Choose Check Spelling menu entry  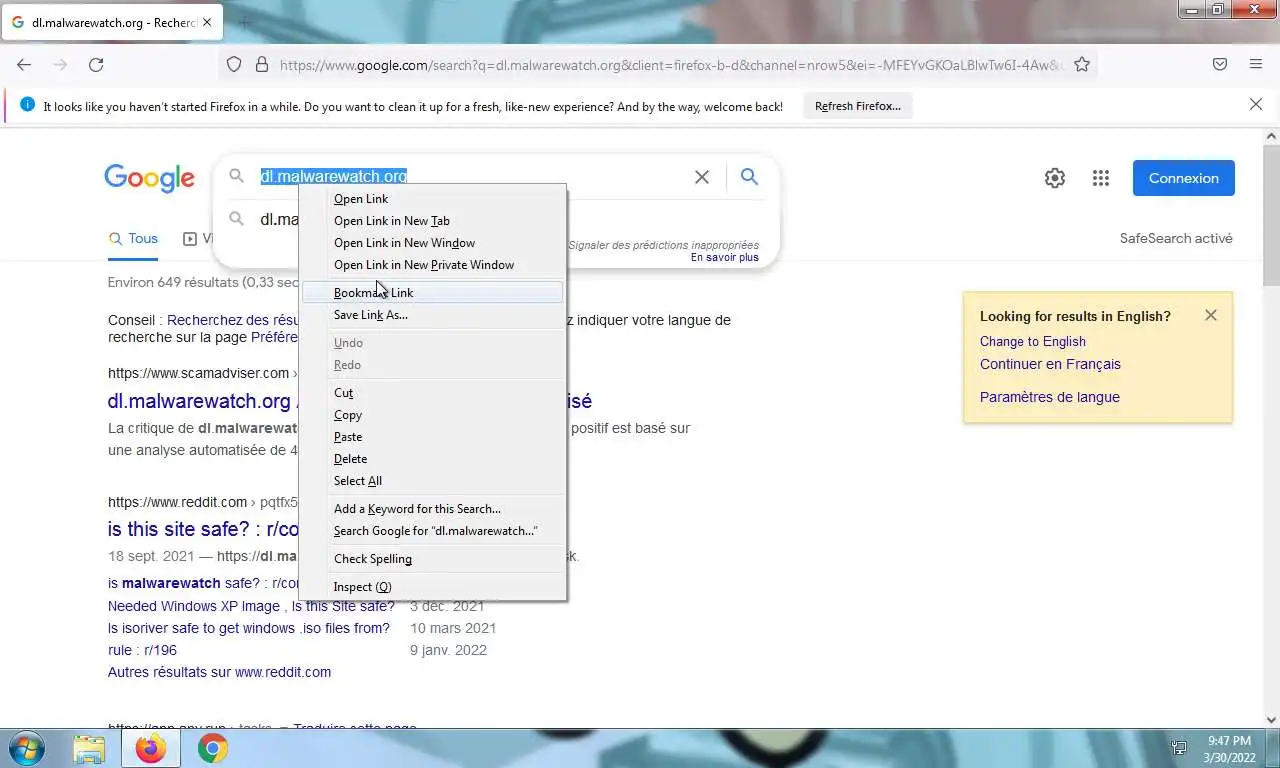pos(433,559)
